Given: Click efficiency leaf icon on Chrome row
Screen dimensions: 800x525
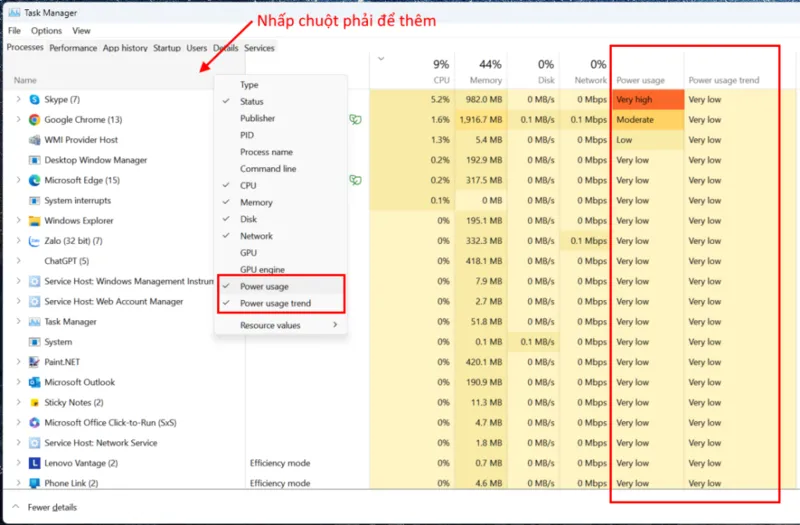Looking at the screenshot, I should pos(355,120).
